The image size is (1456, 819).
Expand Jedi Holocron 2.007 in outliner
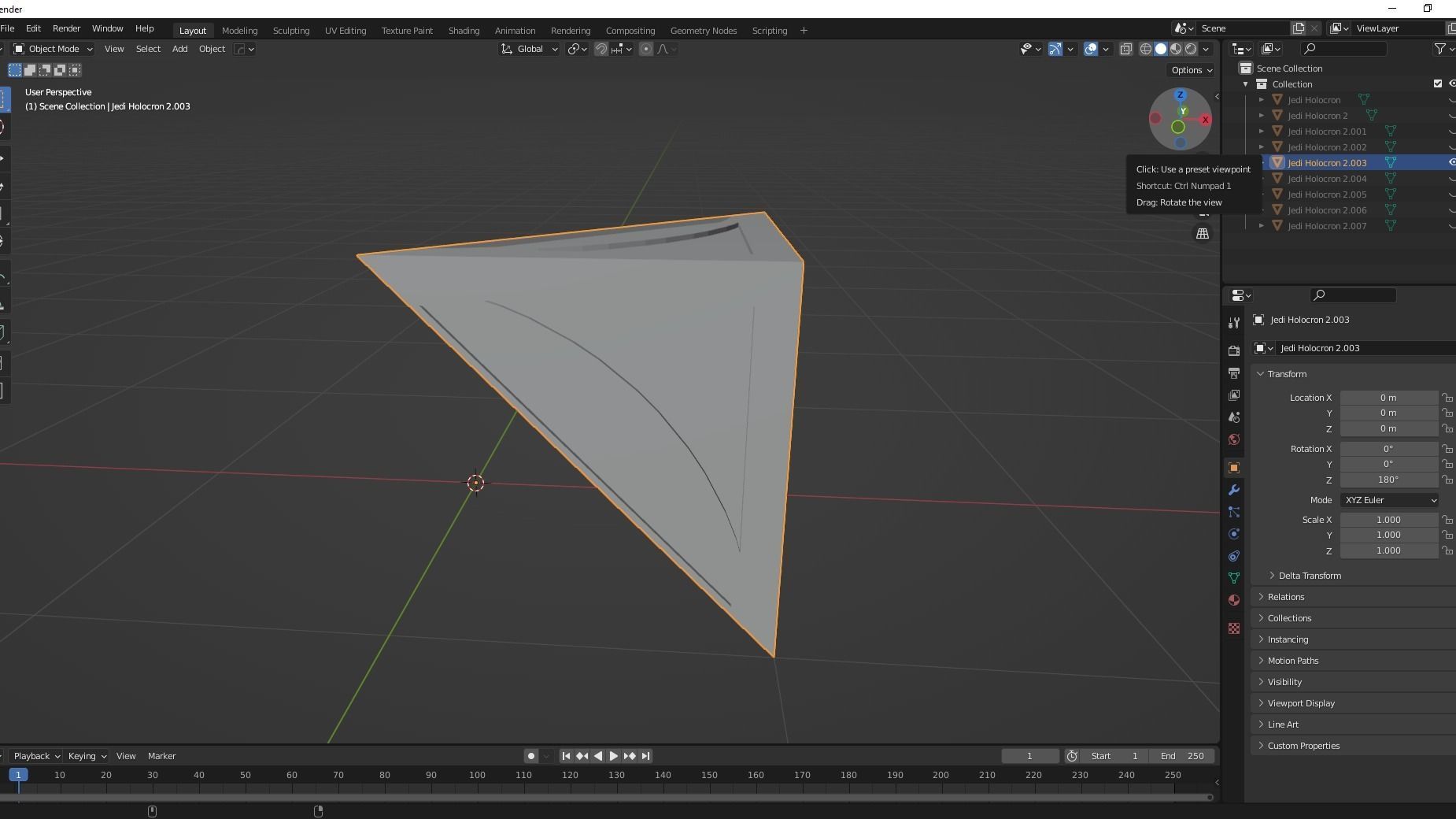coord(1262,226)
